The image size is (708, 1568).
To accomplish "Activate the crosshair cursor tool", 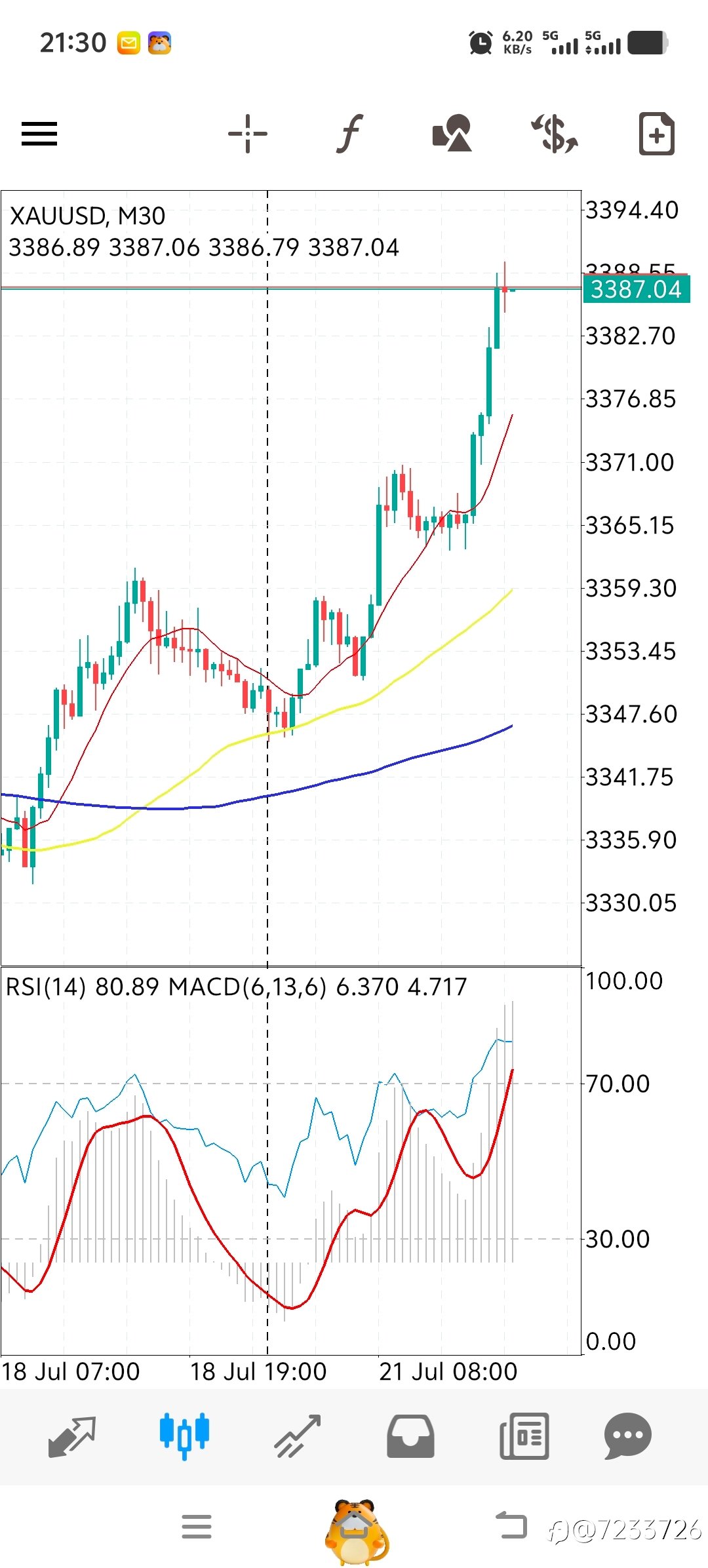I will (x=248, y=134).
